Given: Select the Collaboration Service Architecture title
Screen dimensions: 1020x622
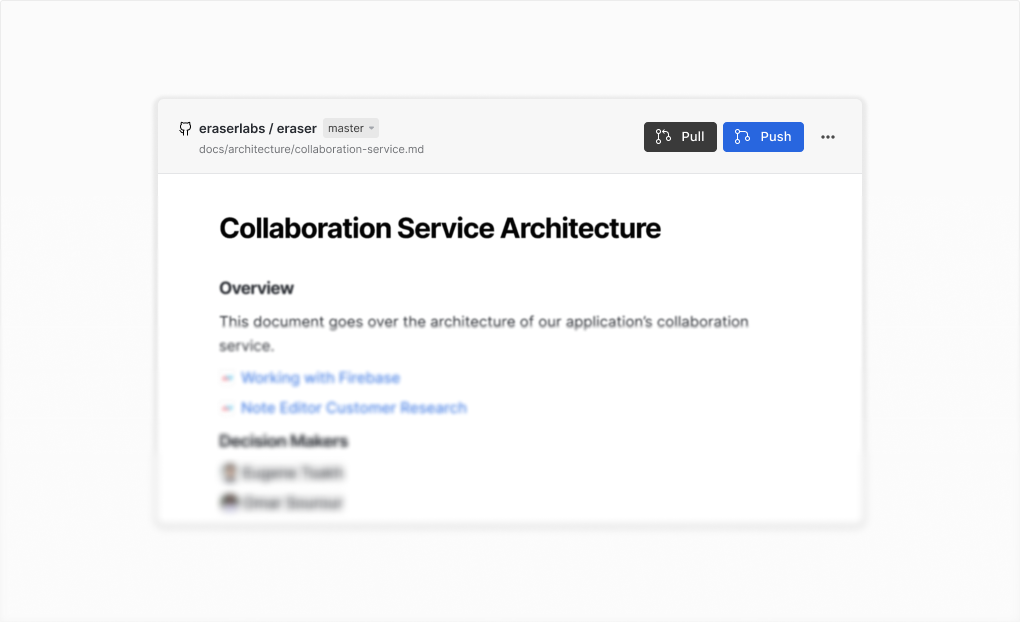Looking at the screenshot, I should pos(439,228).
